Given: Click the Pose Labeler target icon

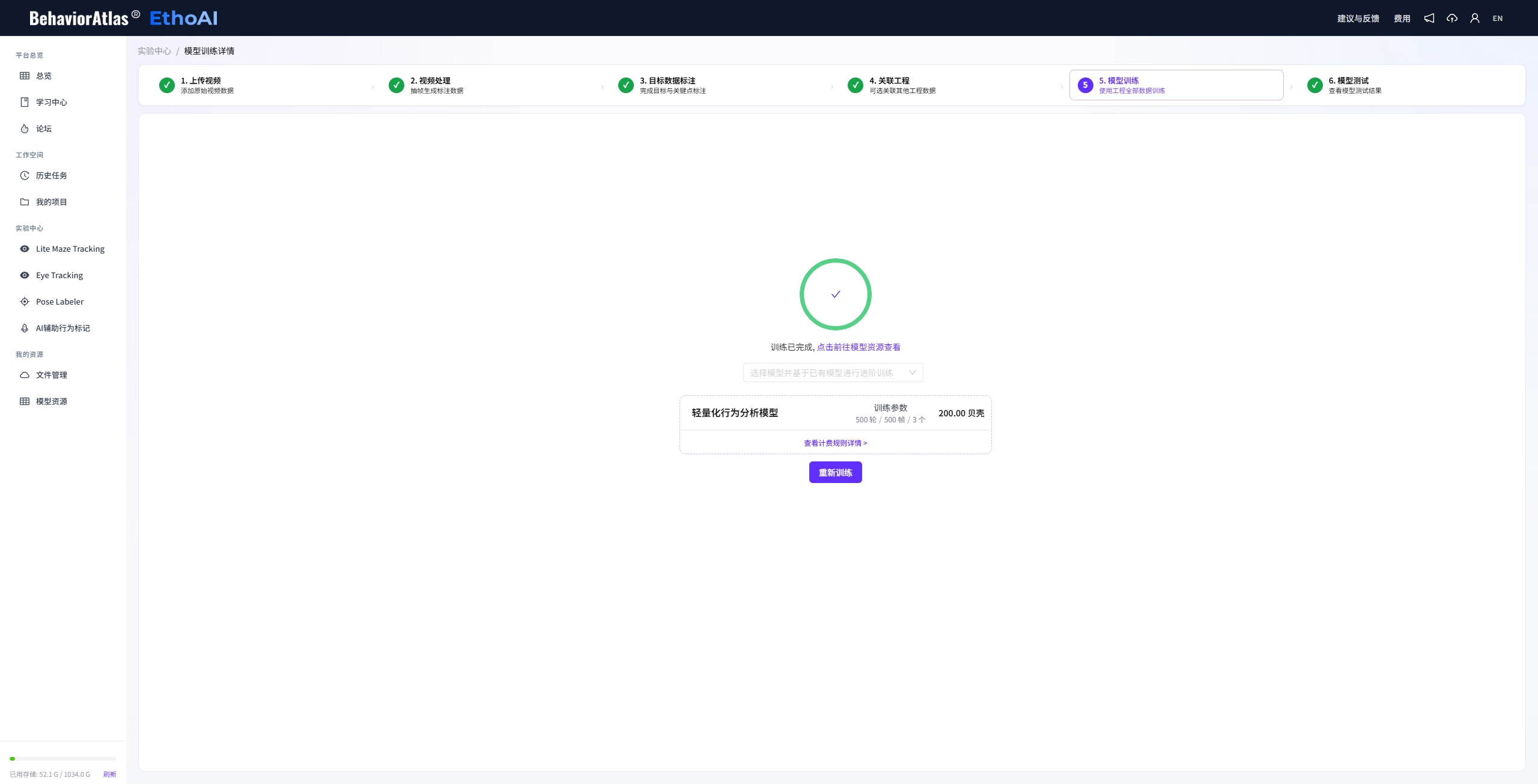Looking at the screenshot, I should 25,302.
